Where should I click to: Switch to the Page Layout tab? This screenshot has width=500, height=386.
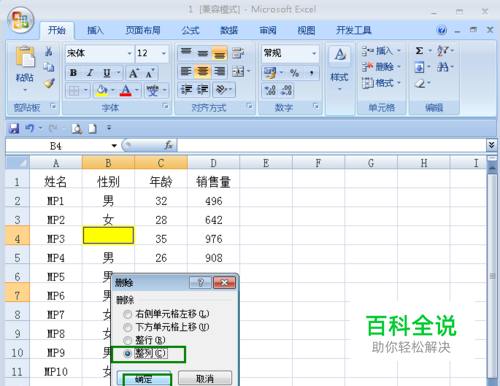pyautogui.click(x=143, y=31)
